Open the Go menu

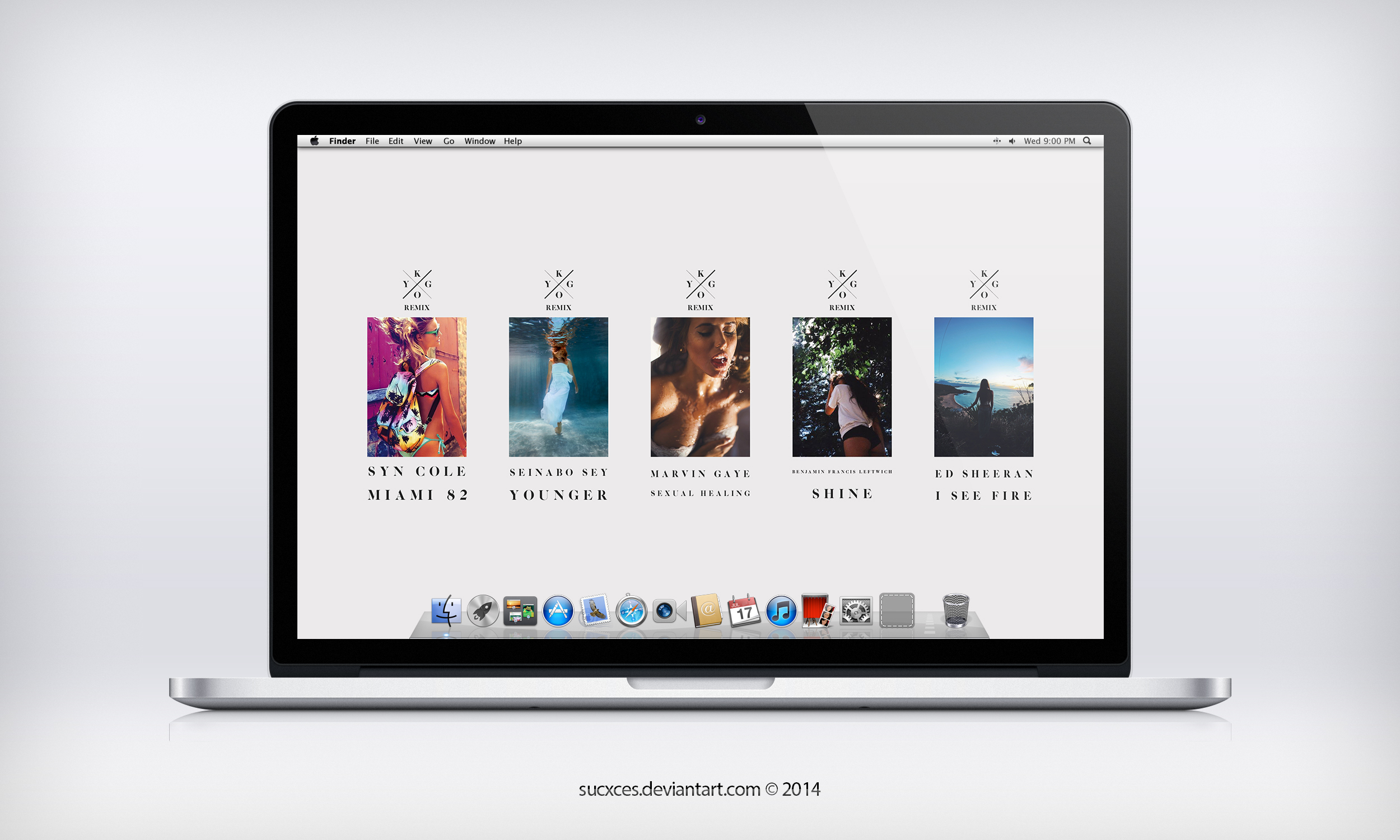pyautogui.click(x=449, y=141)
